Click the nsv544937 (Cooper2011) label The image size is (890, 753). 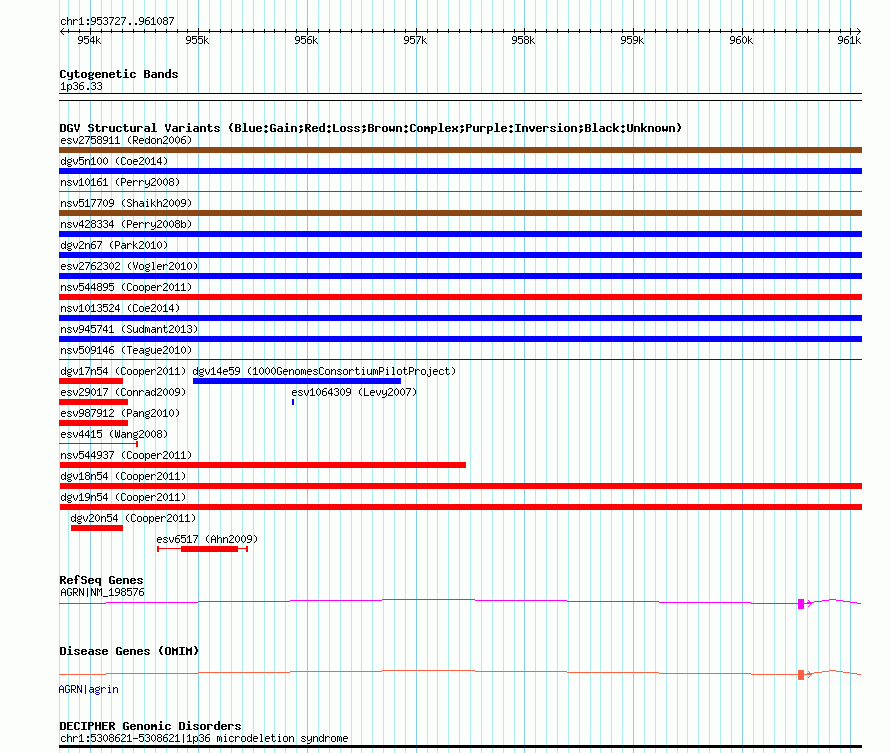pyautogui.click(x=126, y=455)
